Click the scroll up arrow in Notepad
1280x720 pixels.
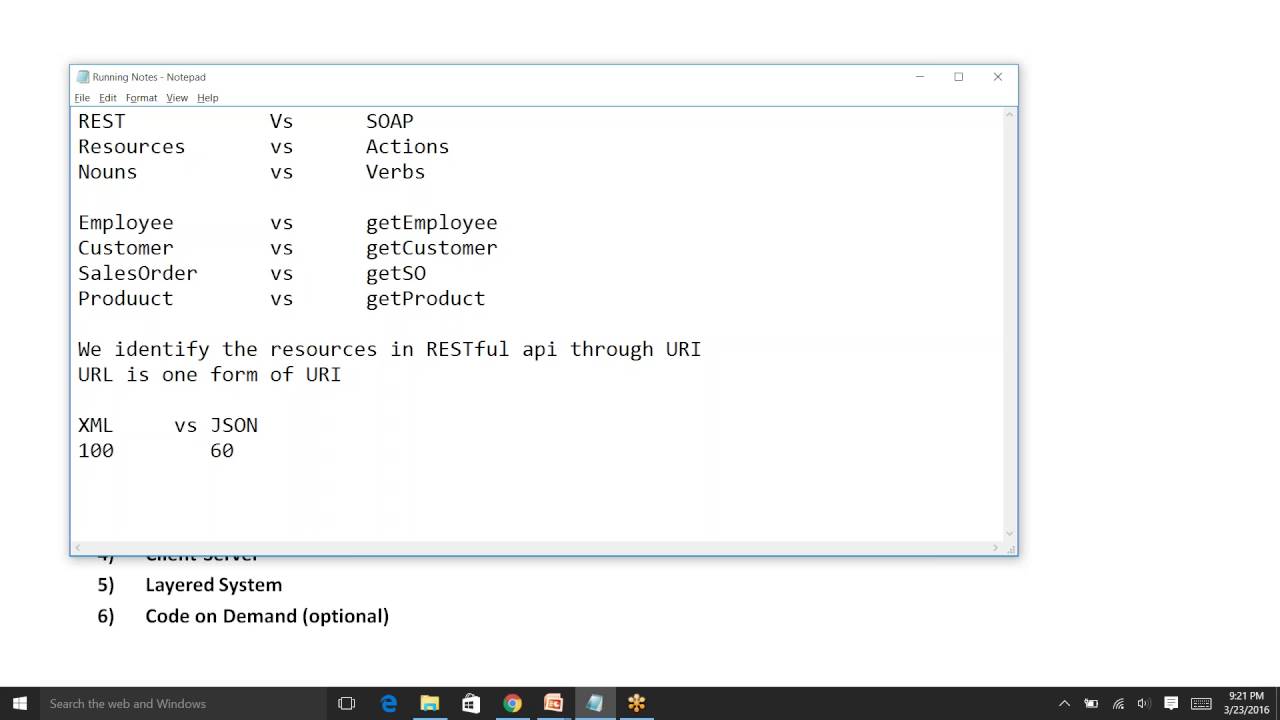[x=1009, y=116]
